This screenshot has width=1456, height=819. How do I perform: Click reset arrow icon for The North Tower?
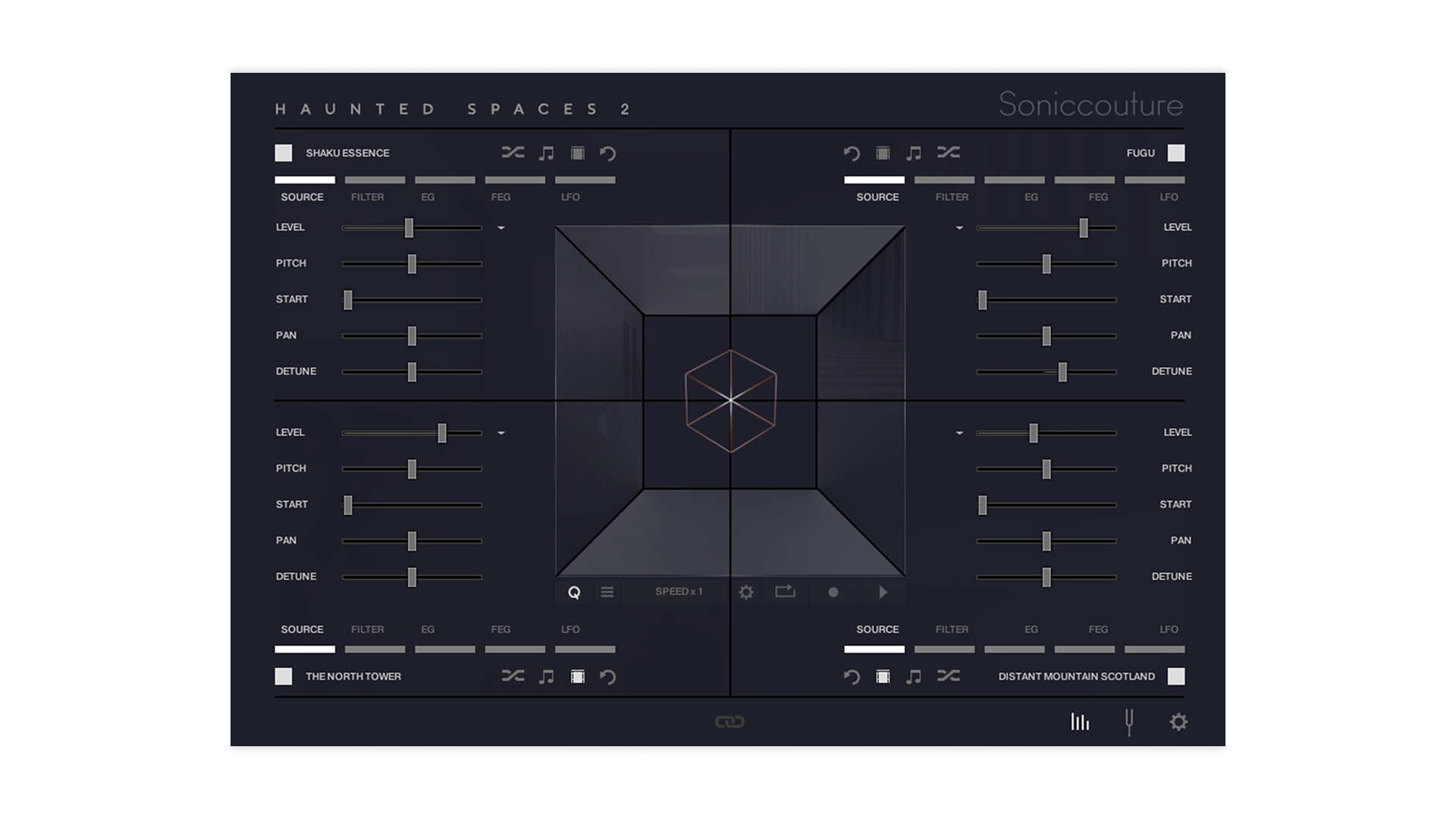pyautogui.click(x=607, y=677)
